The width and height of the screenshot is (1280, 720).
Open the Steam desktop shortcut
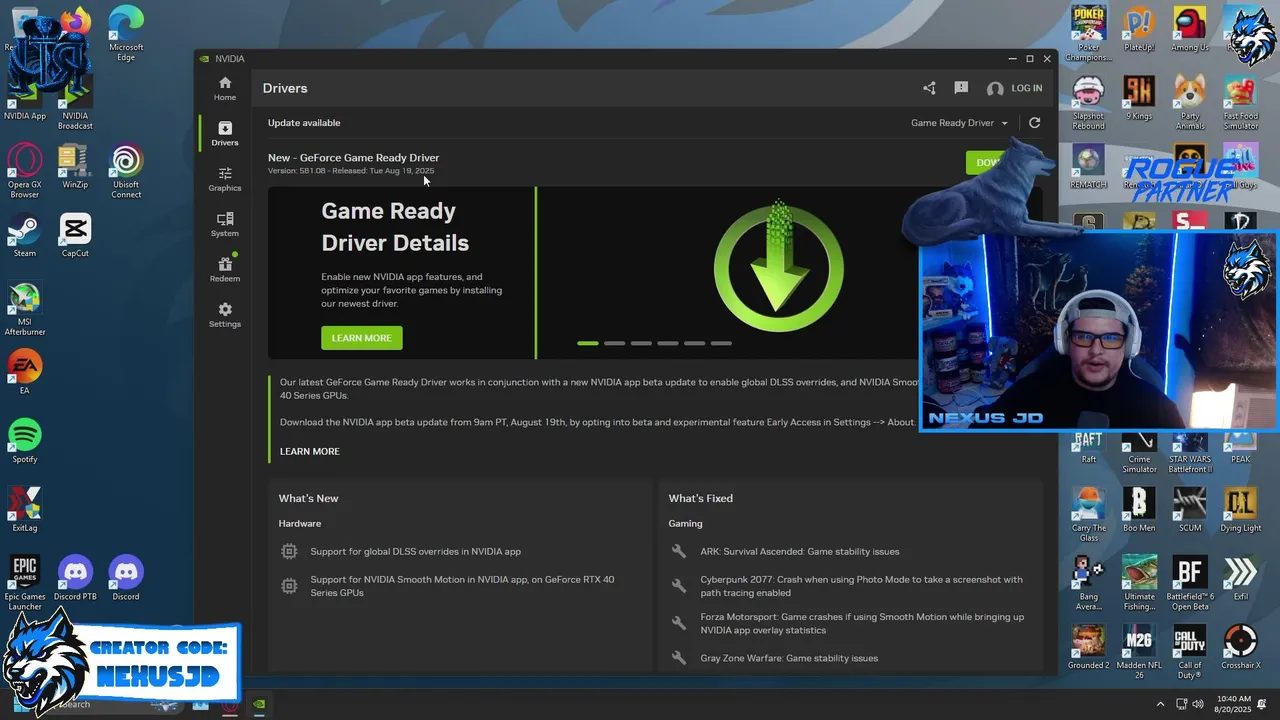click(25, 235)
